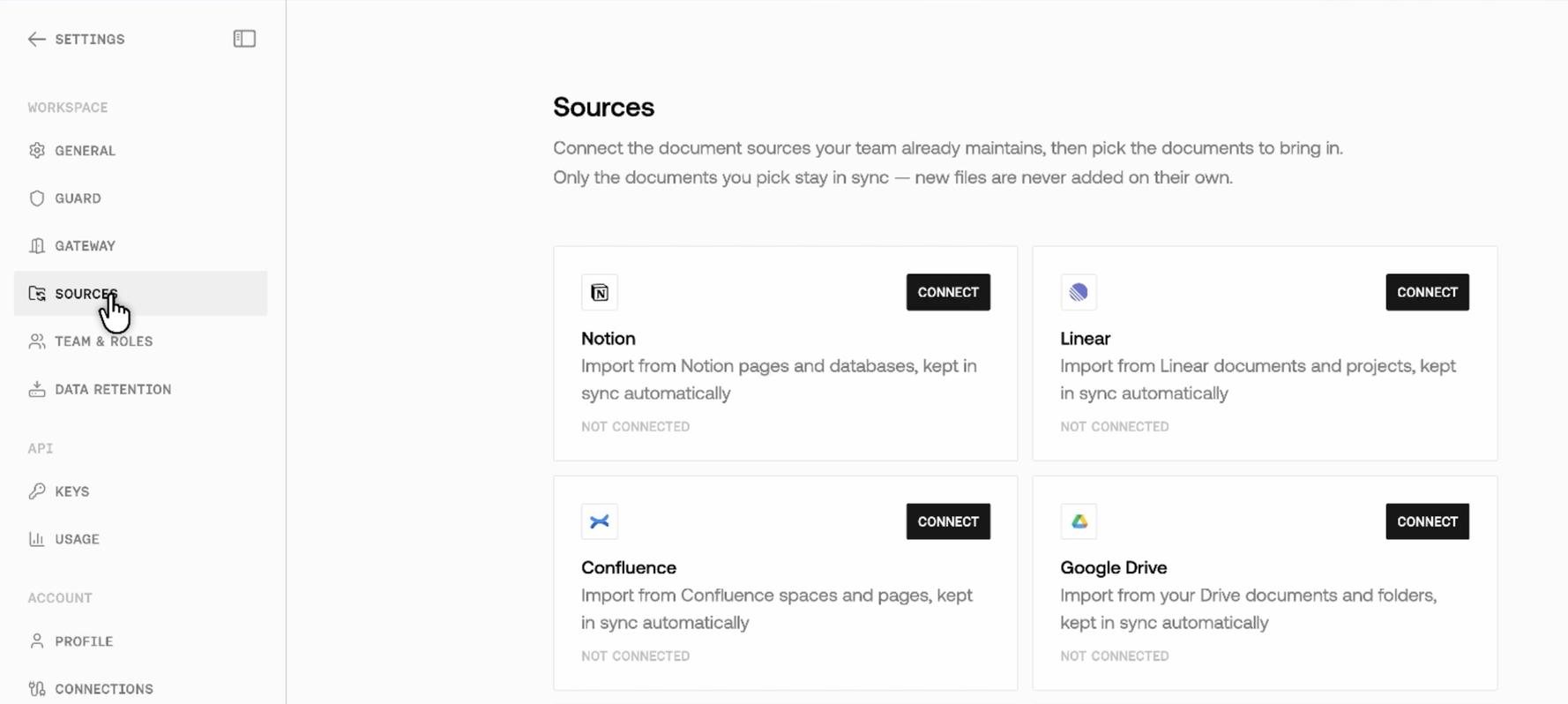1568x704 pixels.
Task: Click the Notion import description text
Action: click(x=779, y=379)
